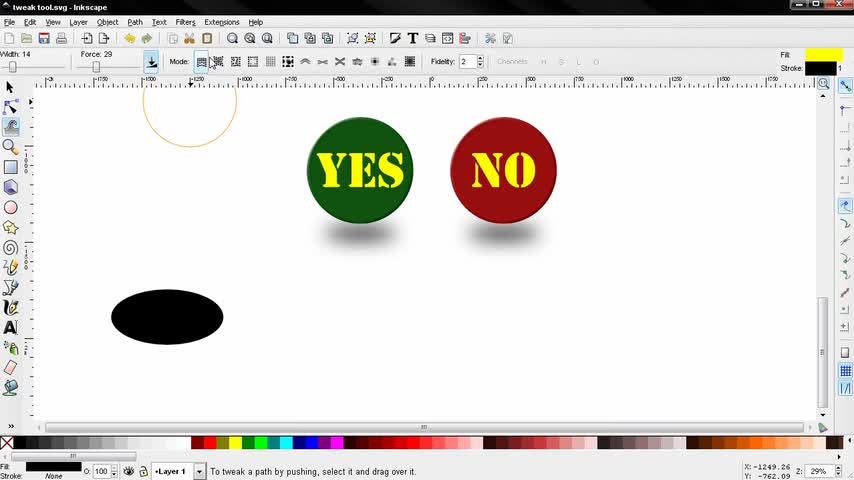Screen dimensions: 854x480
Task: Enable Move in/out tweak mode
Action: pyautogui.click(x=218, y=62)
